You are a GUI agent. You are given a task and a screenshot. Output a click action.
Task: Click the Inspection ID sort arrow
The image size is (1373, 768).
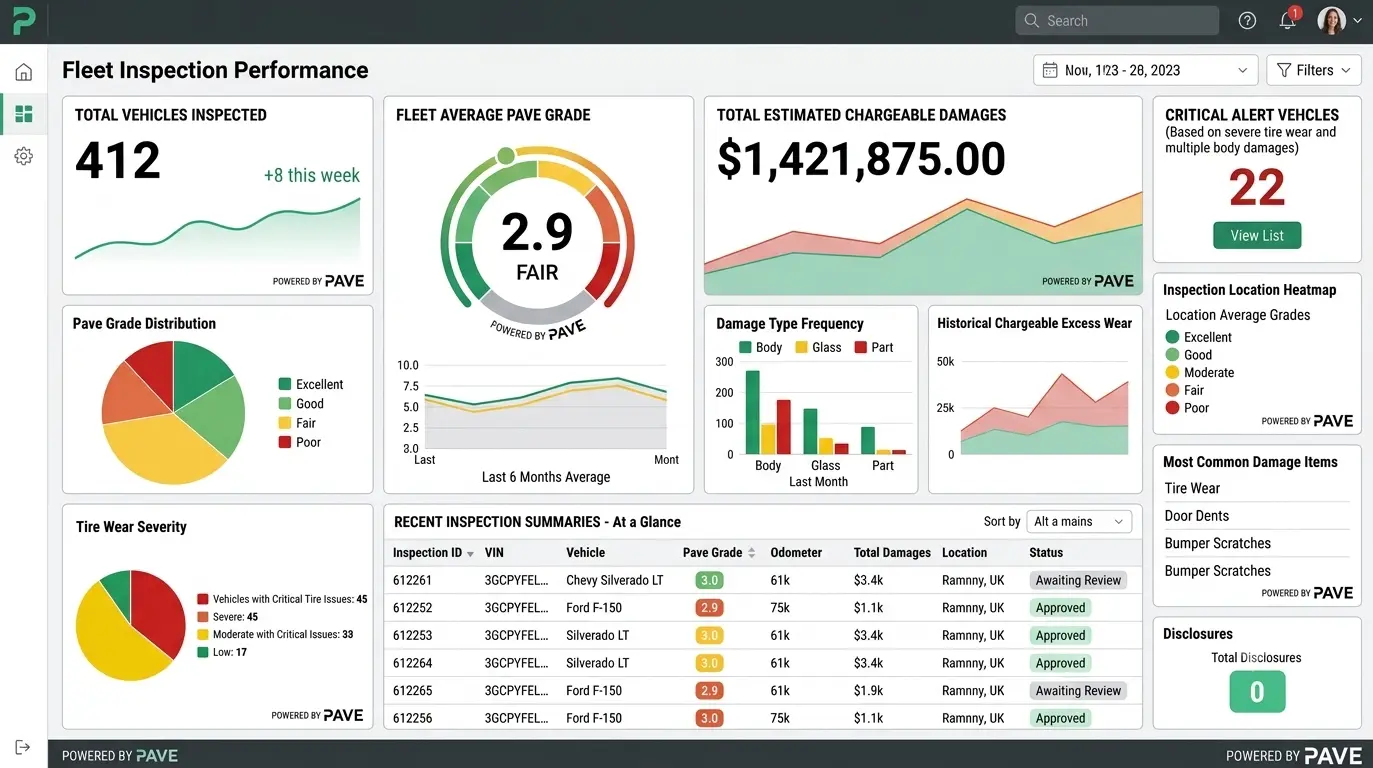tap(470, 553)
